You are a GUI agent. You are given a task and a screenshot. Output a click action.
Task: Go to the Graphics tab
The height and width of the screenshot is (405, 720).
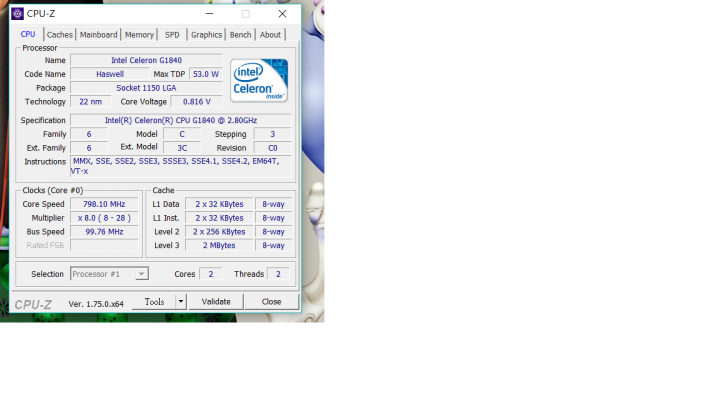[x=207, y=35]
